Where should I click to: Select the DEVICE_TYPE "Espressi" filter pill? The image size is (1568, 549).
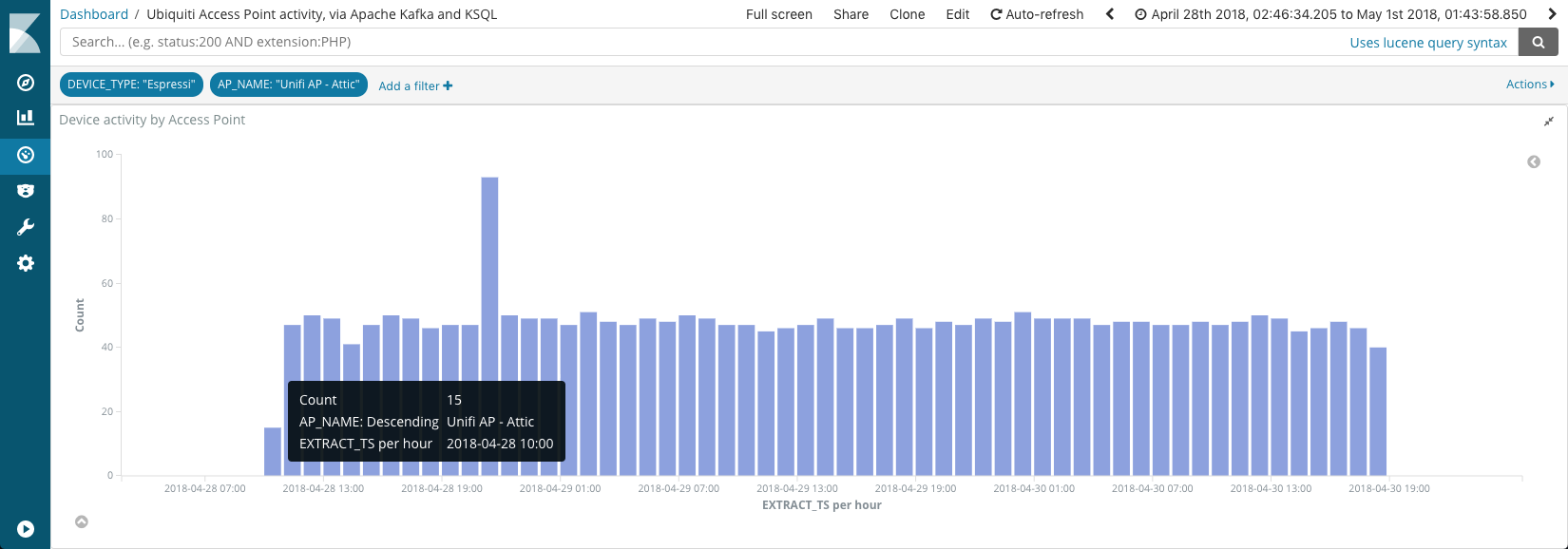[131, 85]
